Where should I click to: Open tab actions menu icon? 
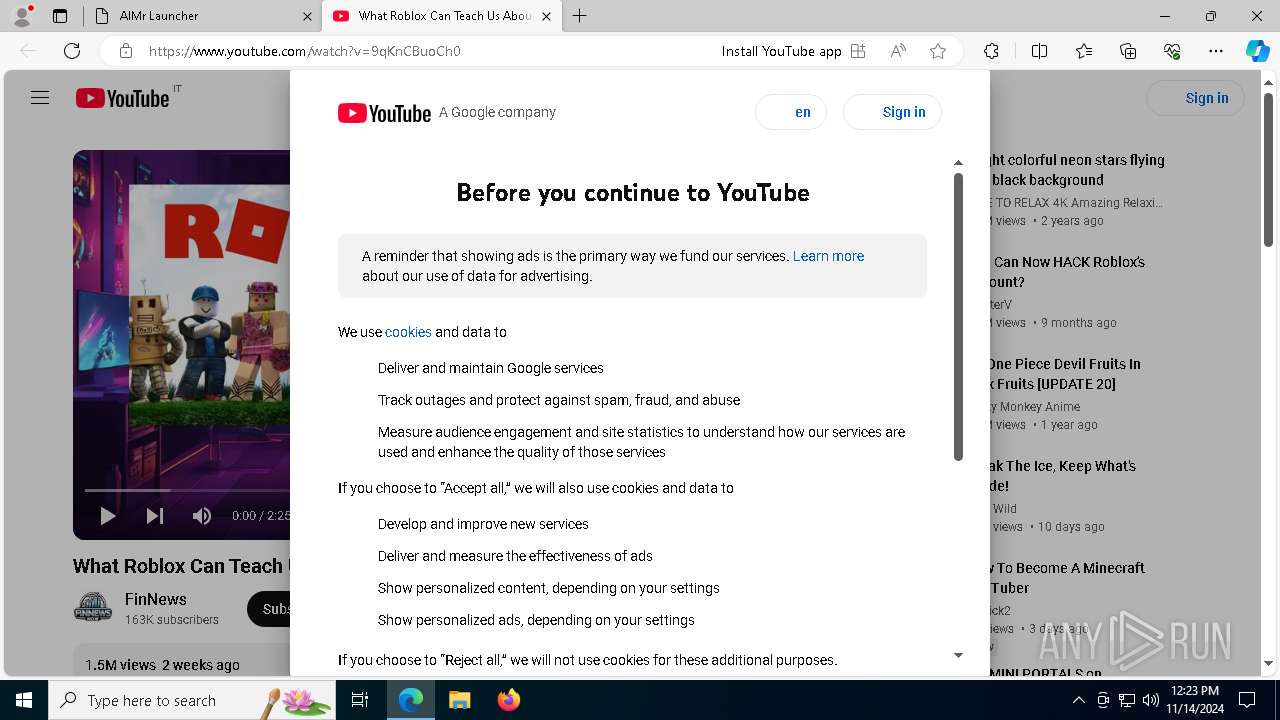[x=60, y=16]
